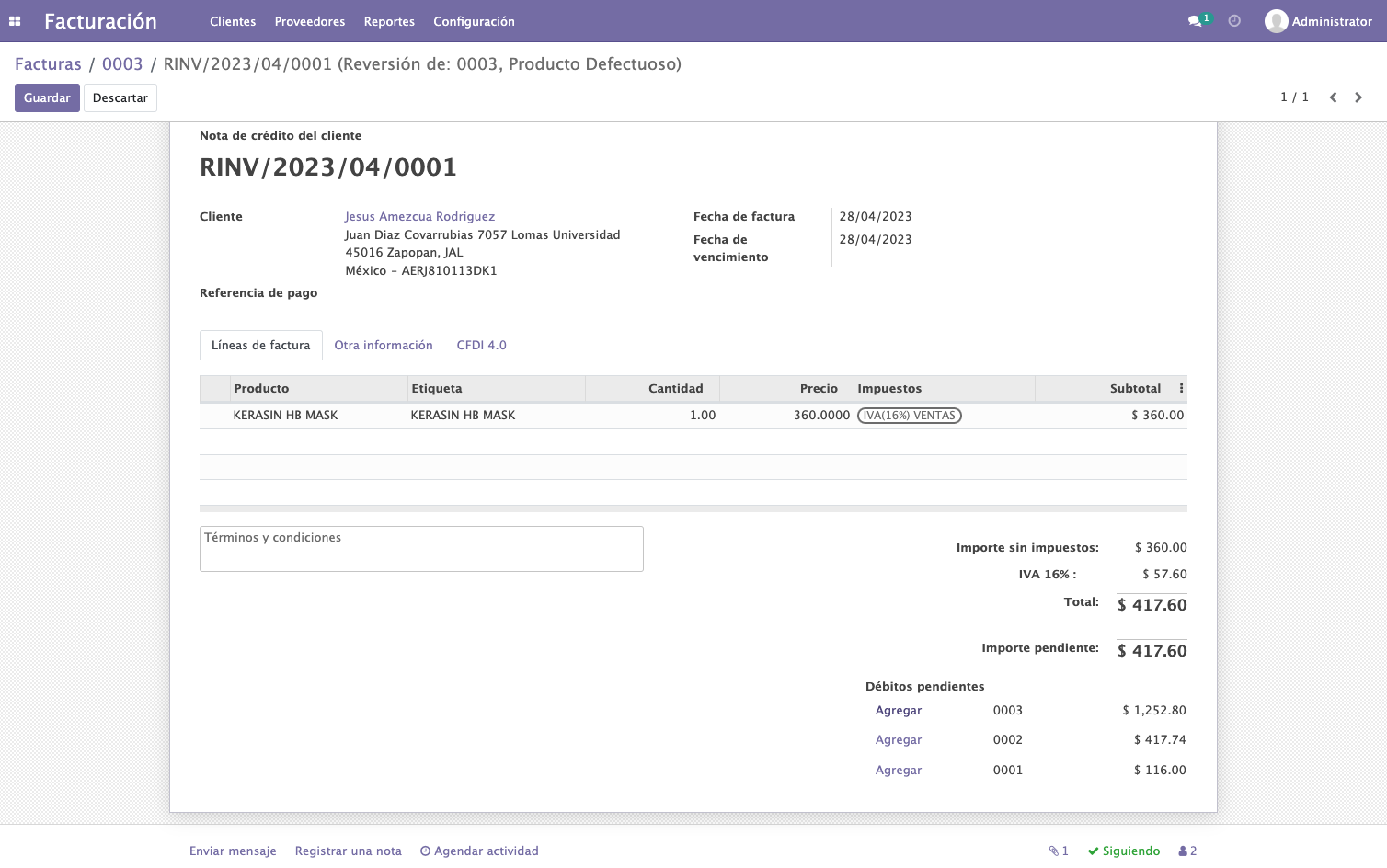This screenshot has height=868, width=1387.
Task: Open followers count icon
Action: 1187,851
